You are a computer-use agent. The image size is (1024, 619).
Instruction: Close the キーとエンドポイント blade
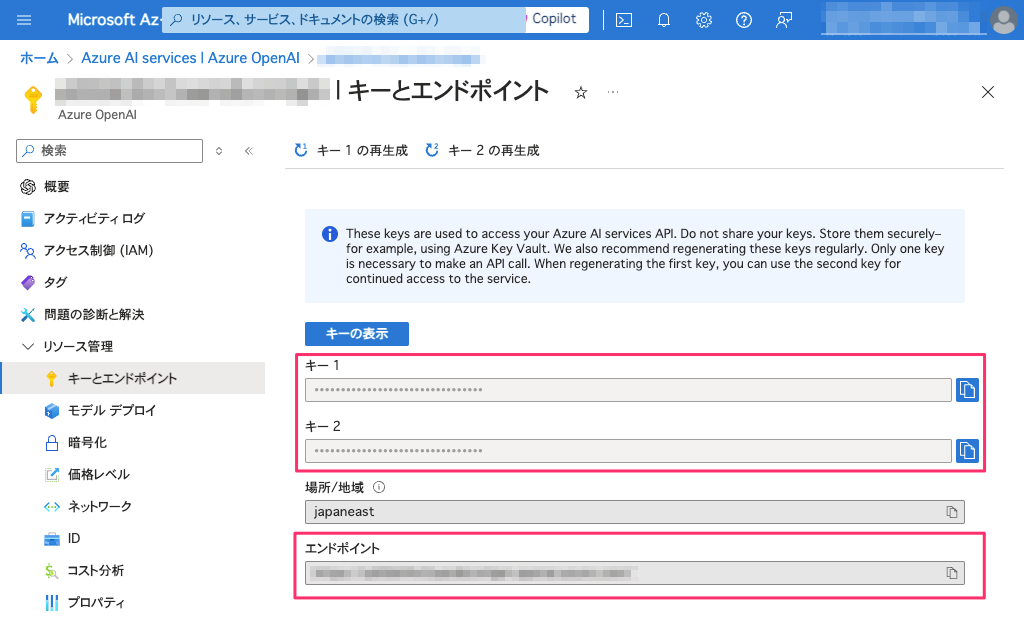987,92
